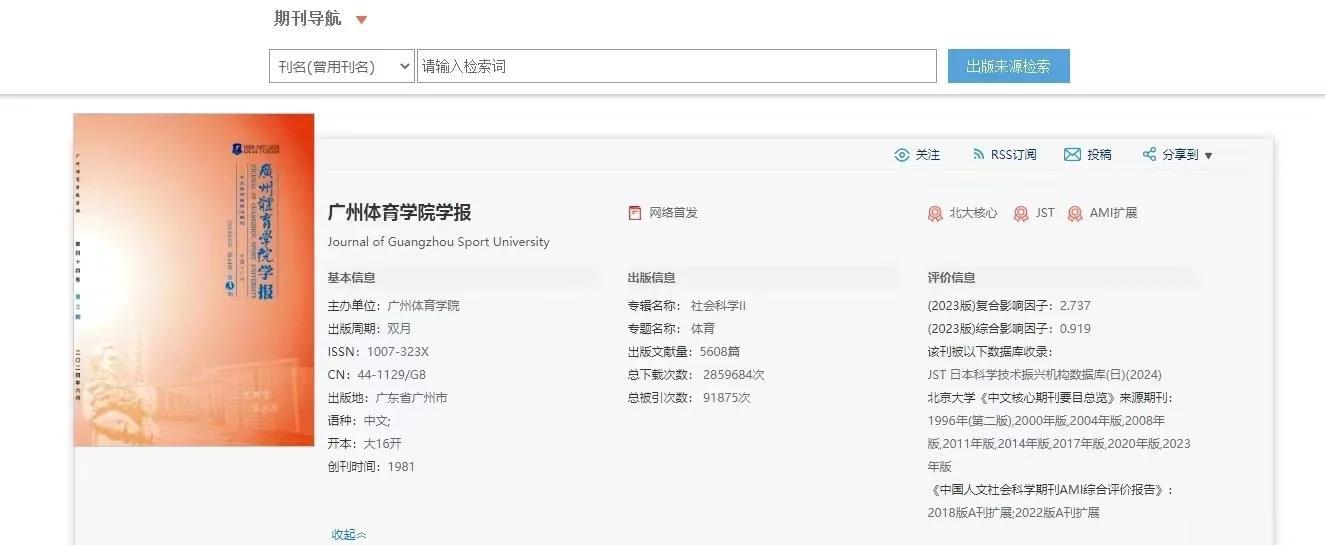Click the journal title 广州体育学院学报

[x=399, y=213]
